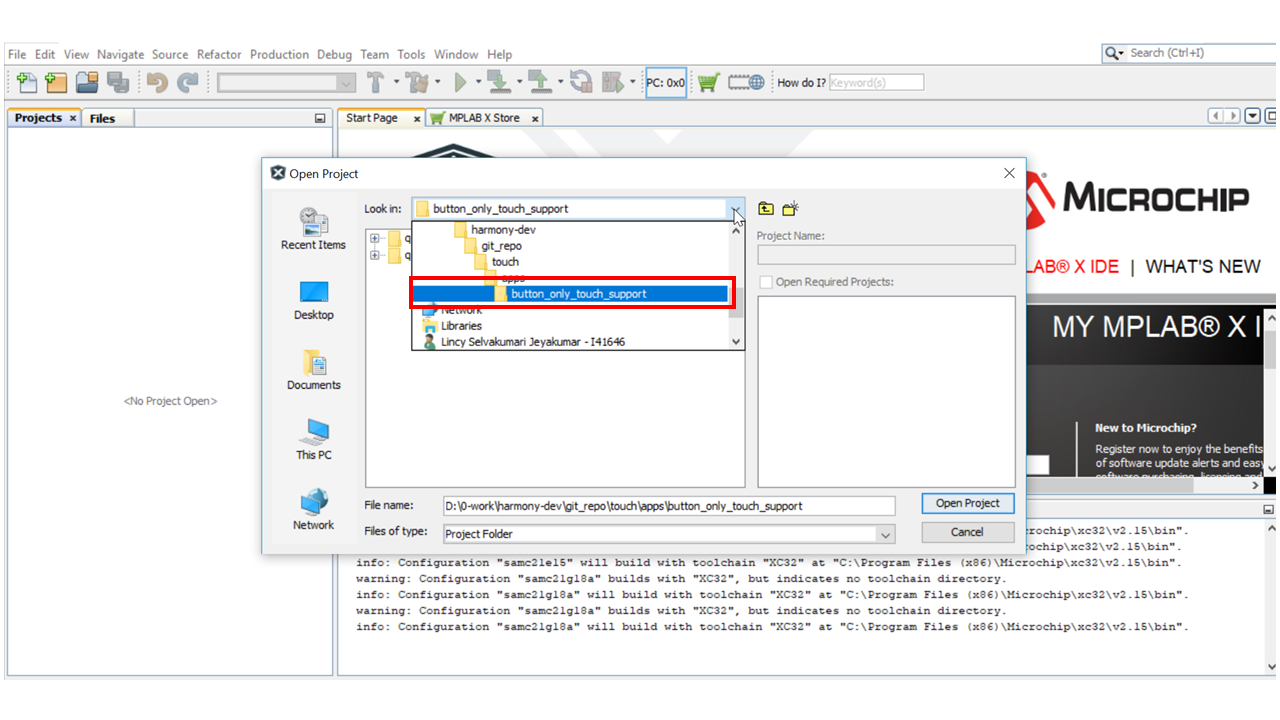Jump to This PC location

(313, 439)
